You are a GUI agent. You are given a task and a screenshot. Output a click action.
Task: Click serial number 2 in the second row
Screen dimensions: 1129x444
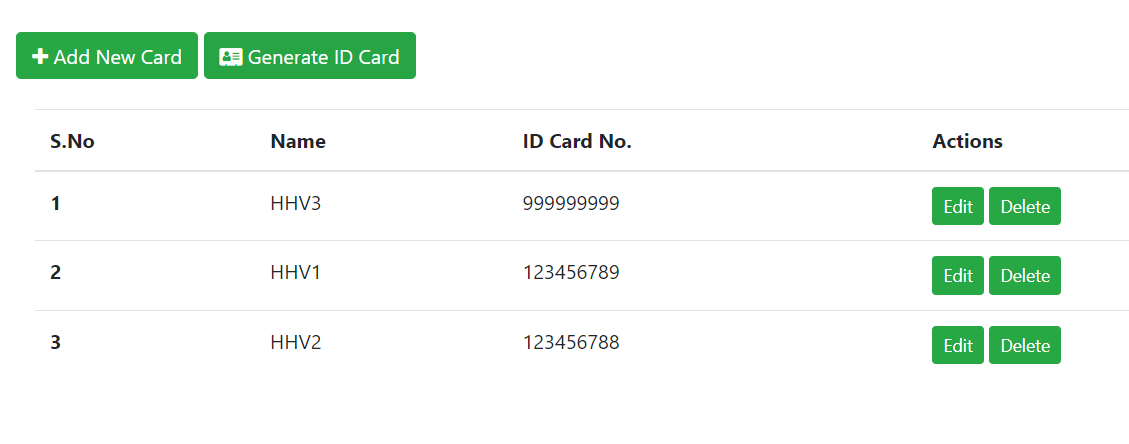56,273
